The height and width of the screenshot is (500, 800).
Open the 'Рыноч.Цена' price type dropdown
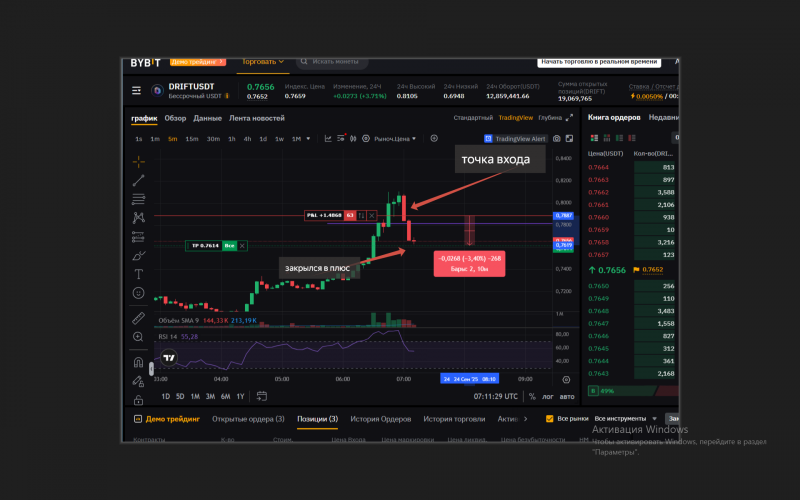point(395,139)
